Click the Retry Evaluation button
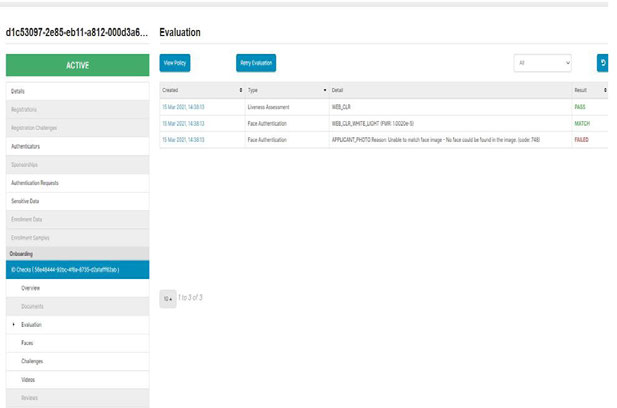Viewport: 617px width, 408px height. coord(255,63)
